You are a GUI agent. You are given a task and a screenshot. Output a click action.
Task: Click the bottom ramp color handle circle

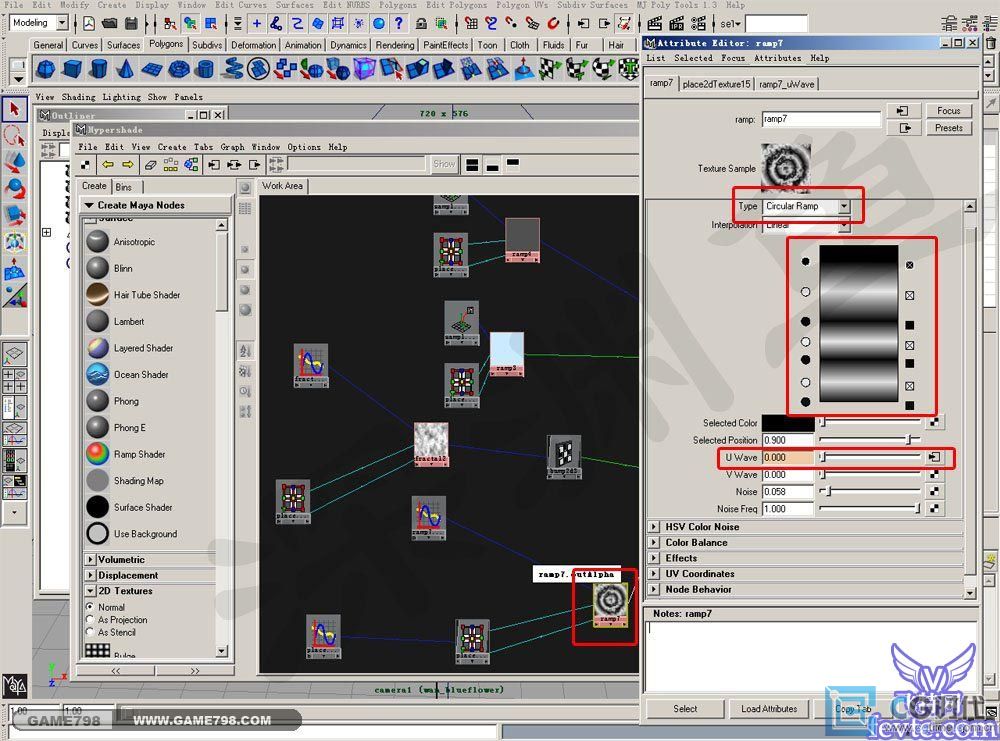(805, 402)
